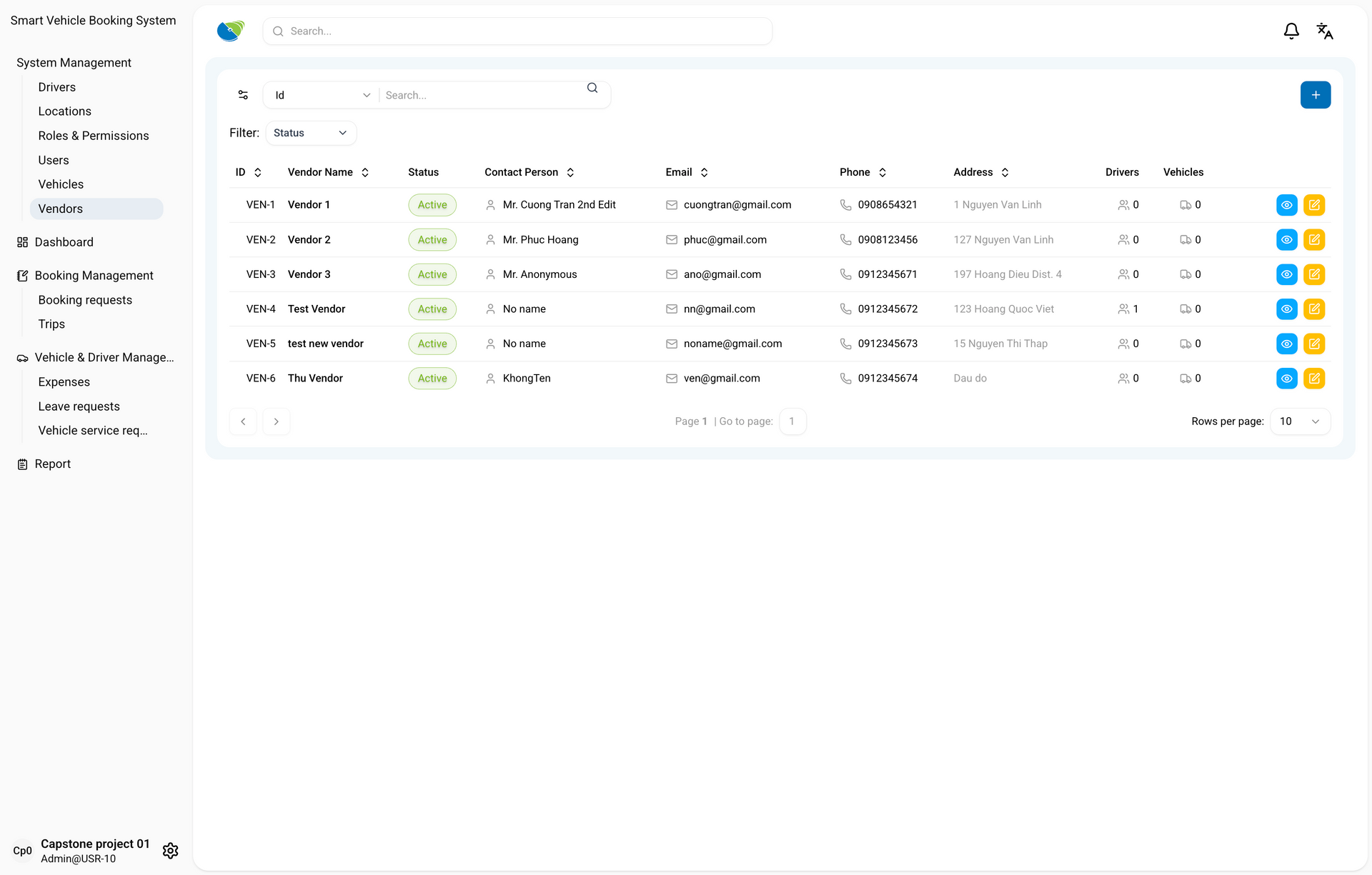View Vendor 1 details with the eye icon
This screenshot has width=1372, height=875.
pos(1286,205)
